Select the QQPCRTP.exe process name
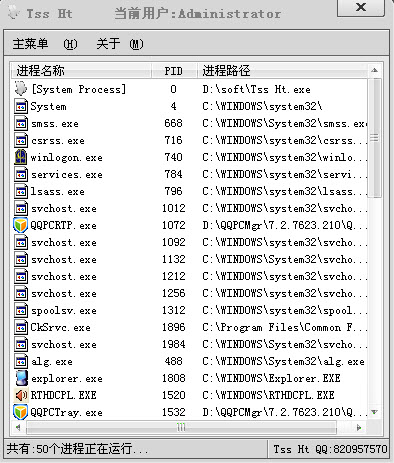 (64, 226)
